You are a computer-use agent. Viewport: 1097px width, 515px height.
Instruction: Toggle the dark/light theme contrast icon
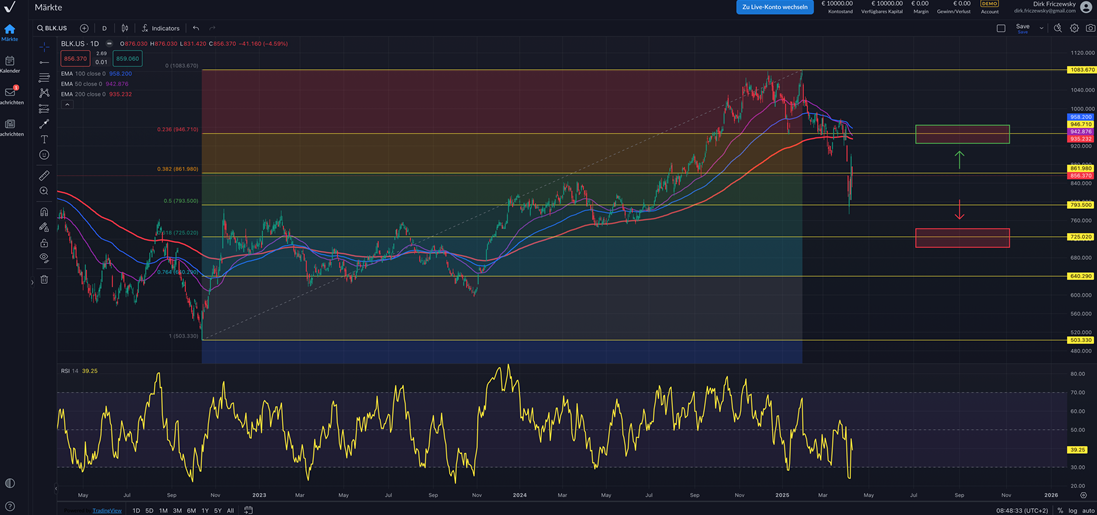10,483
